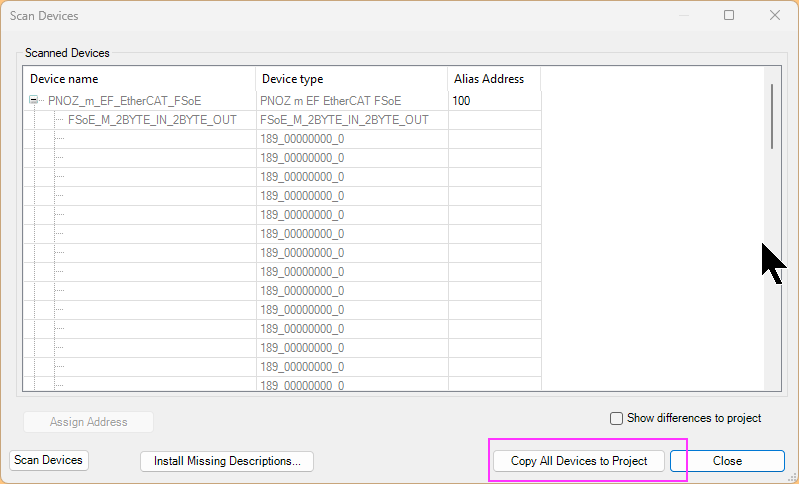This screenshot has height=484, width=799.
Task: Close the Scan Devices window with X
Action: 775,15
